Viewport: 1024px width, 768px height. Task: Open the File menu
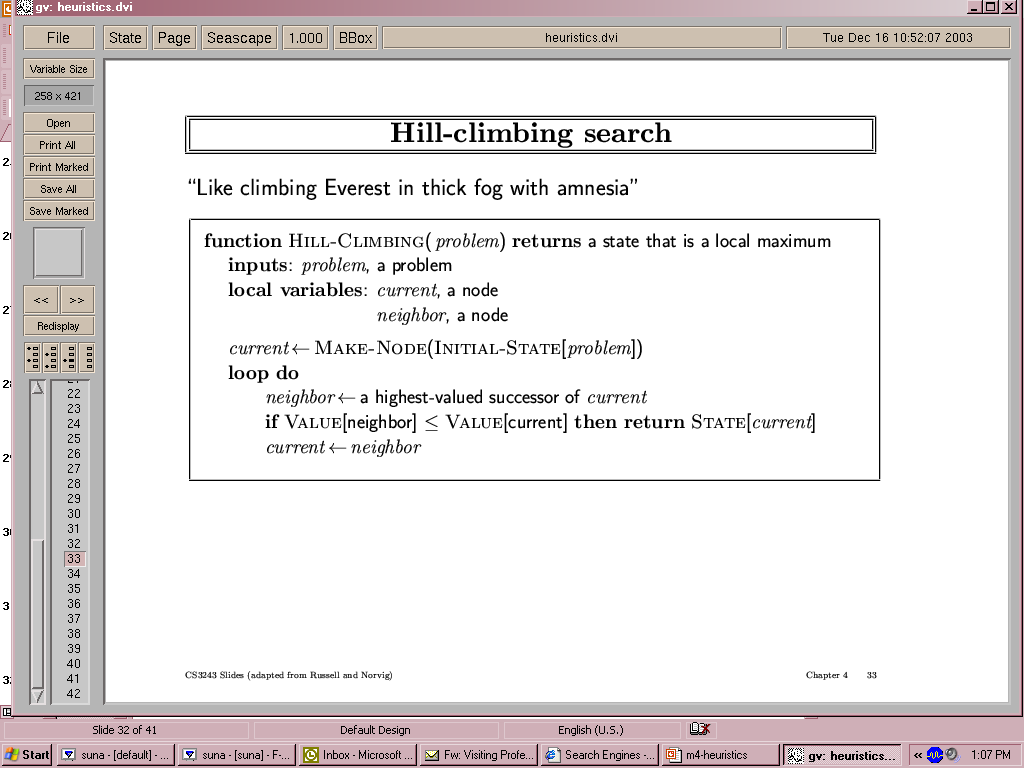pyautogui.click(x=58, y=38)
